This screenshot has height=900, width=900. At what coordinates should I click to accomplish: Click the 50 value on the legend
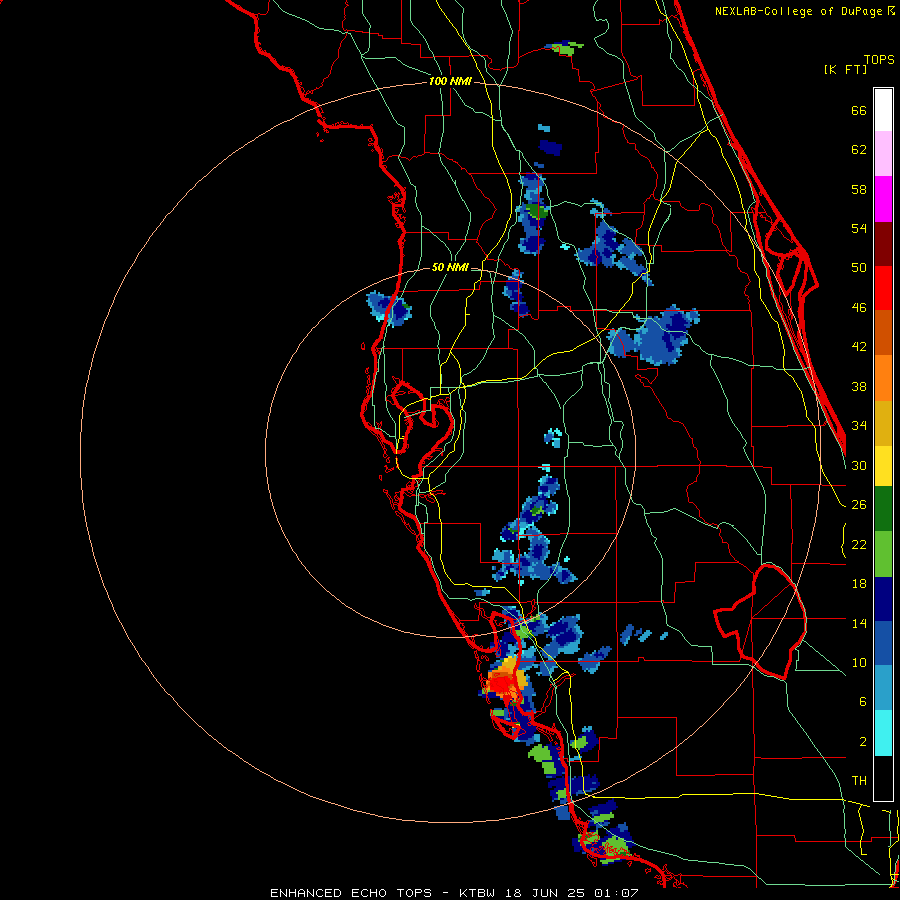[x=859, y=268]
